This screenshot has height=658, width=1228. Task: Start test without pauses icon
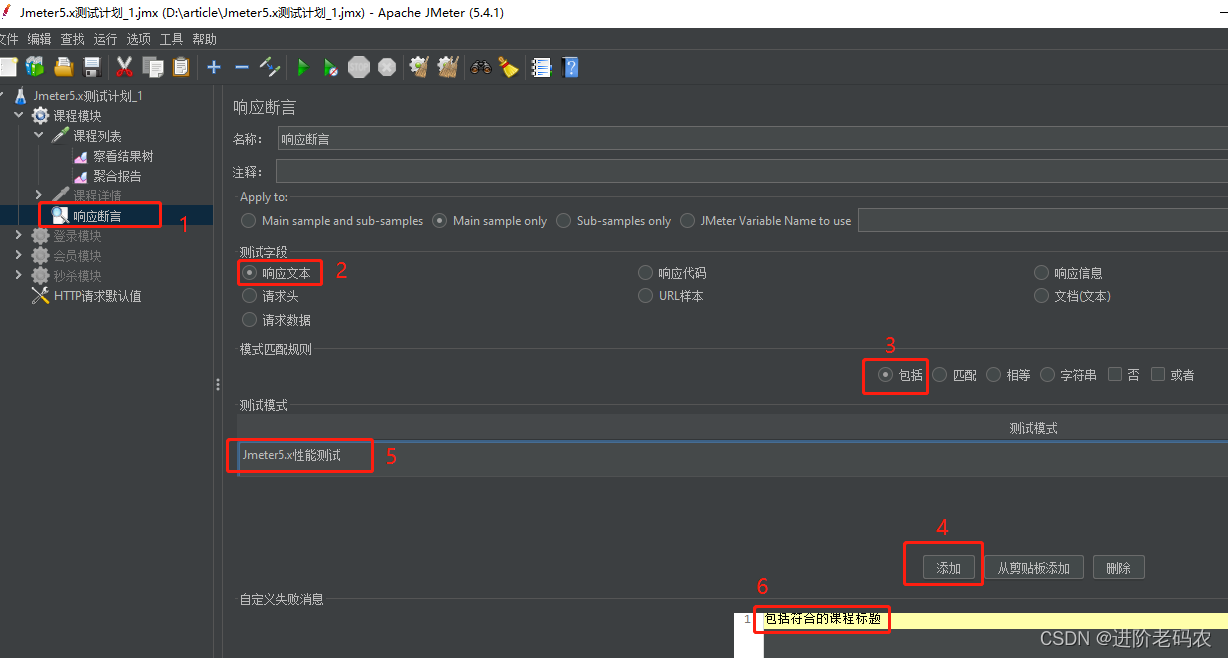coord(331,67)
